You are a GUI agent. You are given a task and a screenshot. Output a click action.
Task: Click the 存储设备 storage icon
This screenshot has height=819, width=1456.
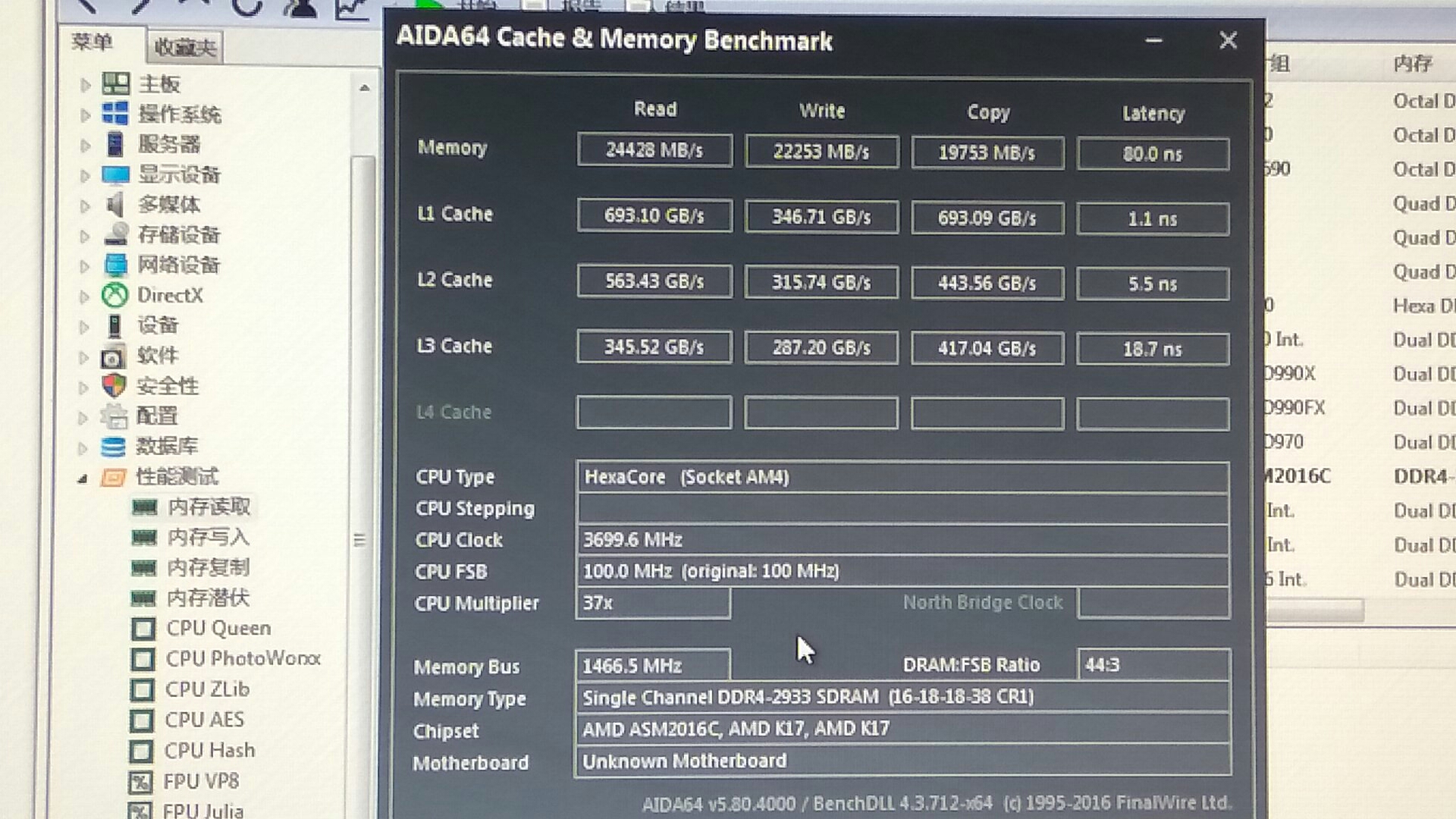115,235
